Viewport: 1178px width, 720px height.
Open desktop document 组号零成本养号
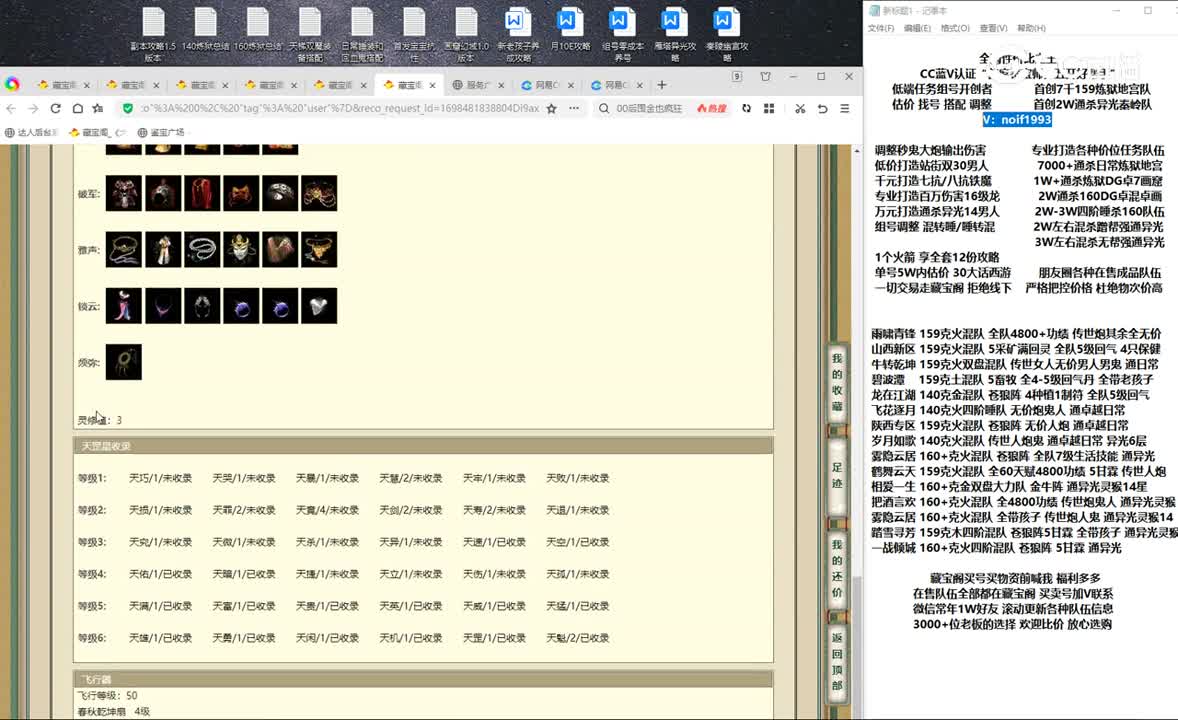click(x=622, y=35)
